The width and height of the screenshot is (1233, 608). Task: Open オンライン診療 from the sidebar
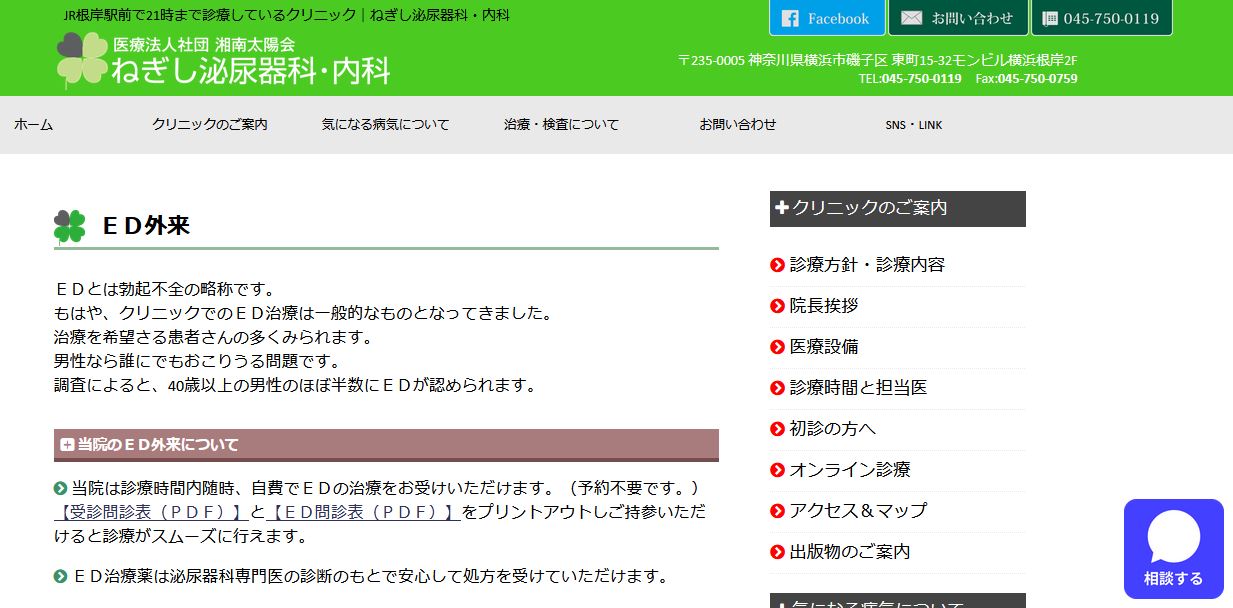848,469
